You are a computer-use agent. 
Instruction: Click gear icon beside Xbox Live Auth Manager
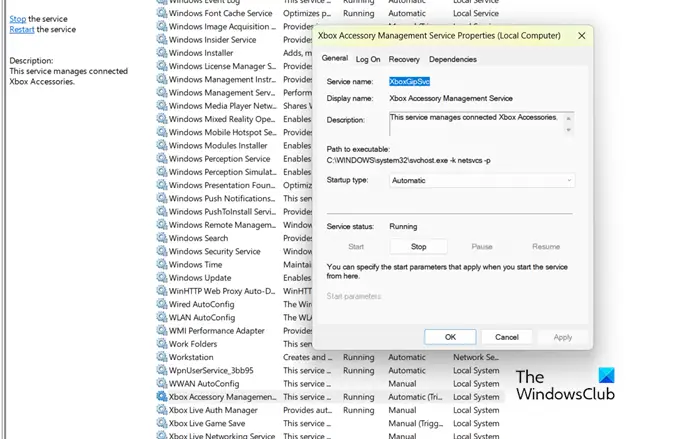tap(161, 410)
